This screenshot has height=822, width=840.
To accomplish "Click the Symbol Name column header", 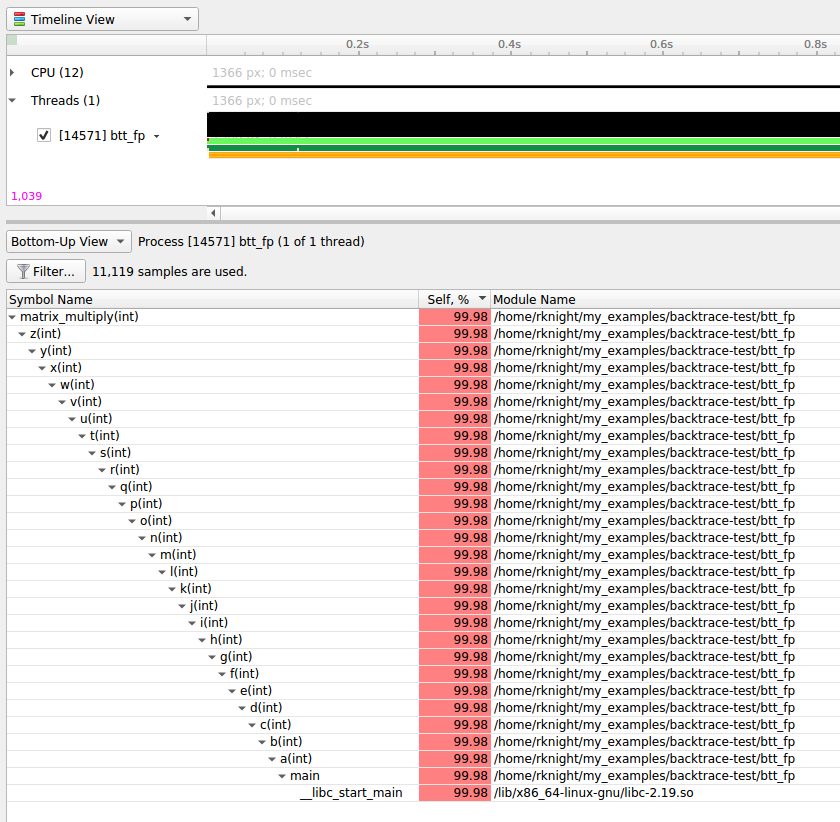I will [50, 299].
